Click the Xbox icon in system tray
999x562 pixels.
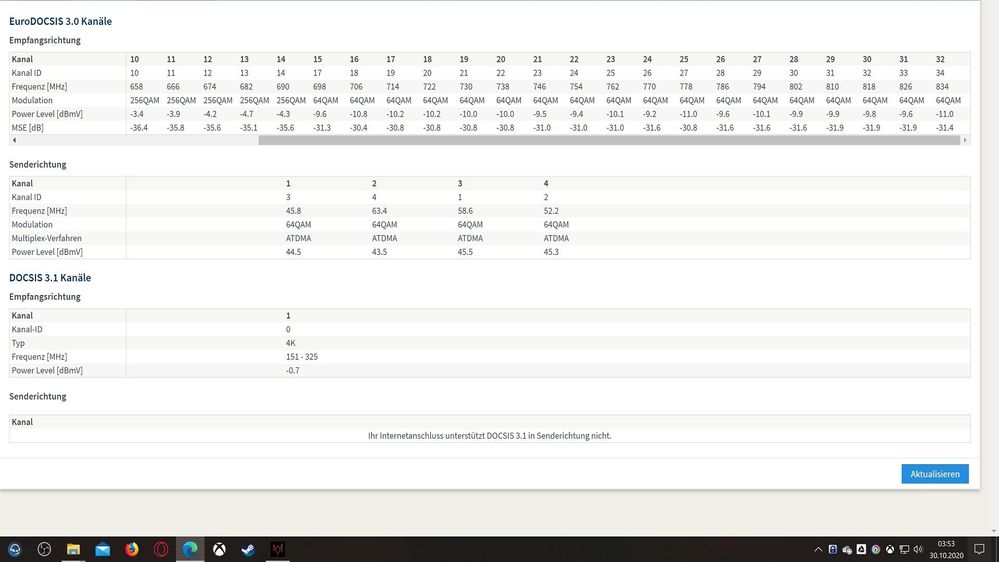(x=889, y=549)
